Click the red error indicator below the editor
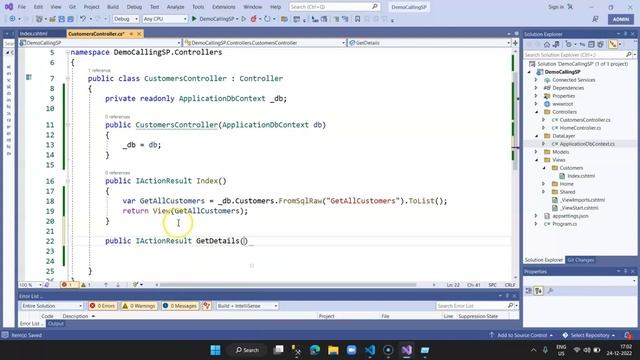 pos(68,284)
